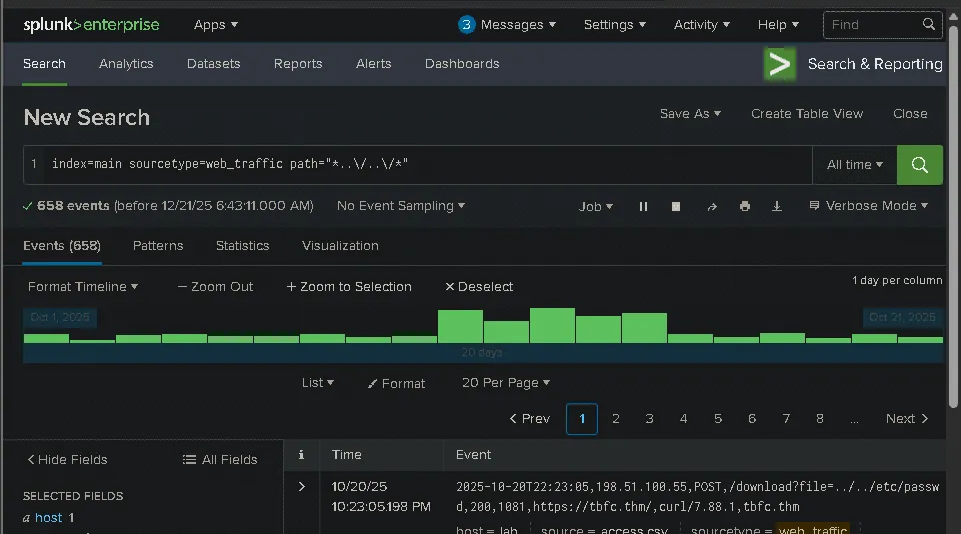Open the All time range picker

(854, 165)
